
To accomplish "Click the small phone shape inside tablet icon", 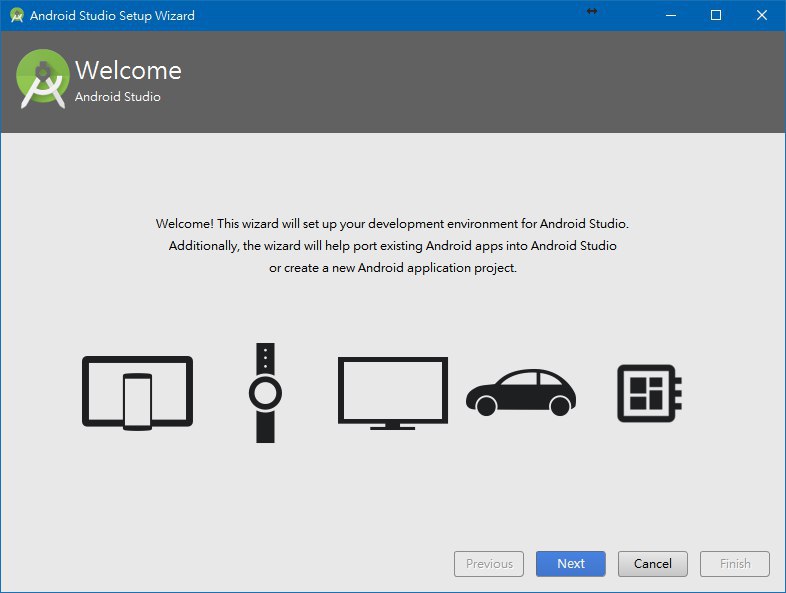I will pos(137,402).
